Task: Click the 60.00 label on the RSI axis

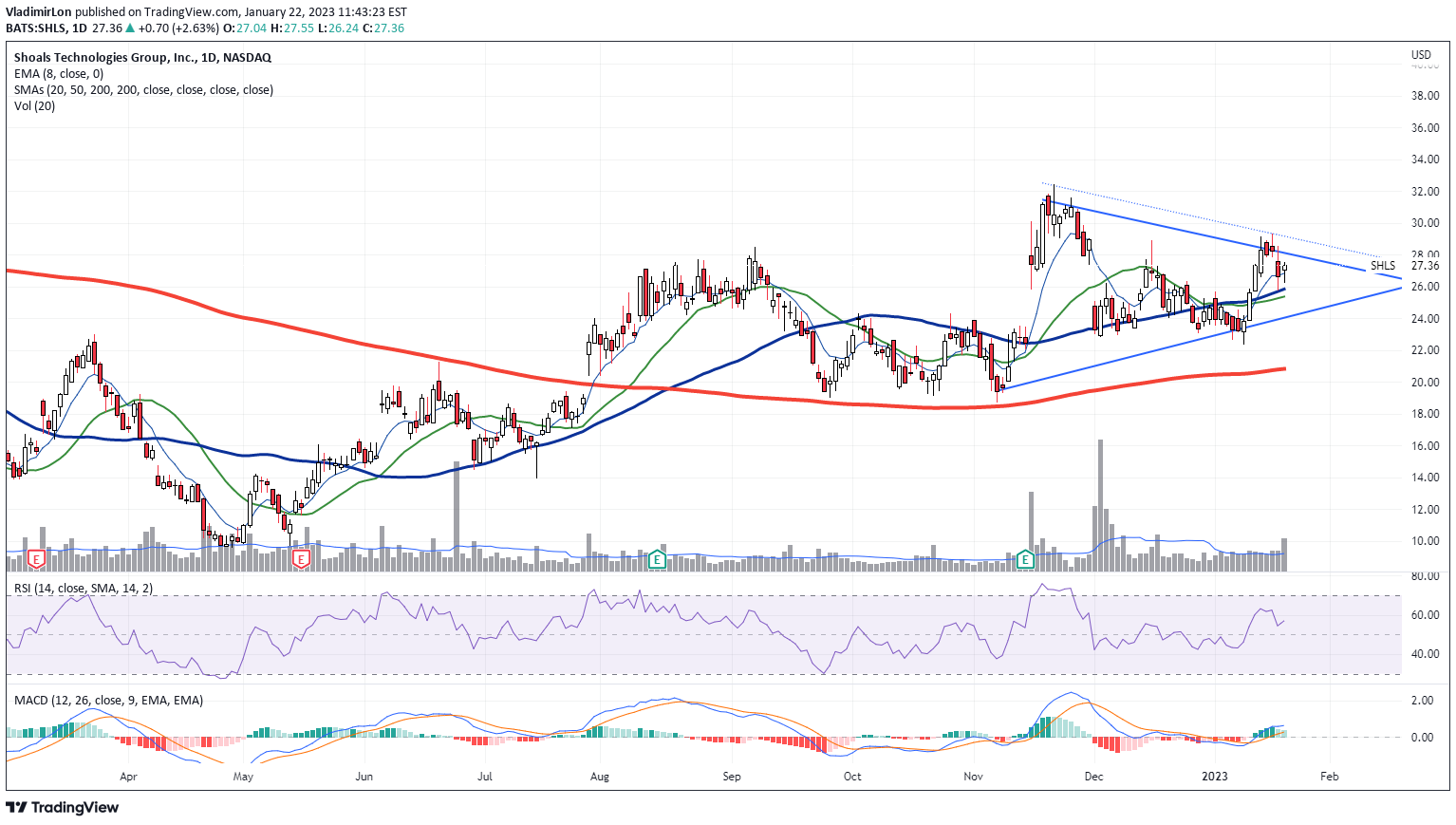Action: click(1425, 615)
